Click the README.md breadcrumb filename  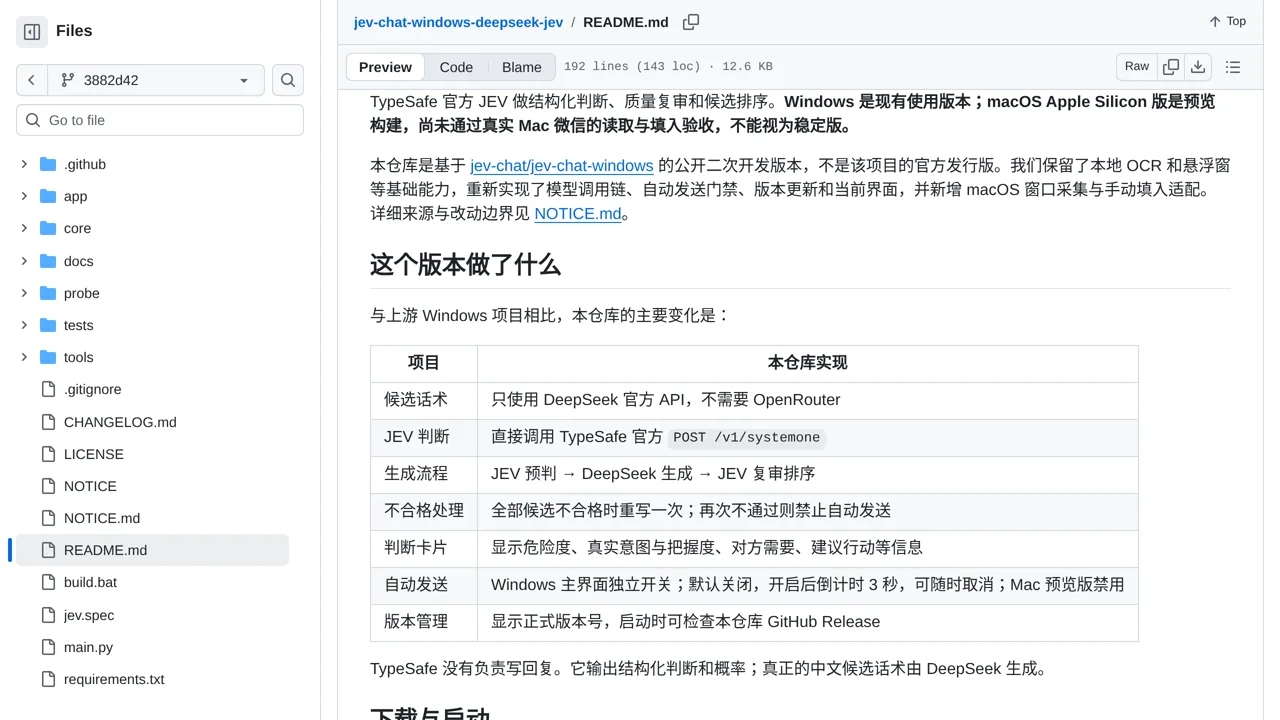click(x=626, y=22)
